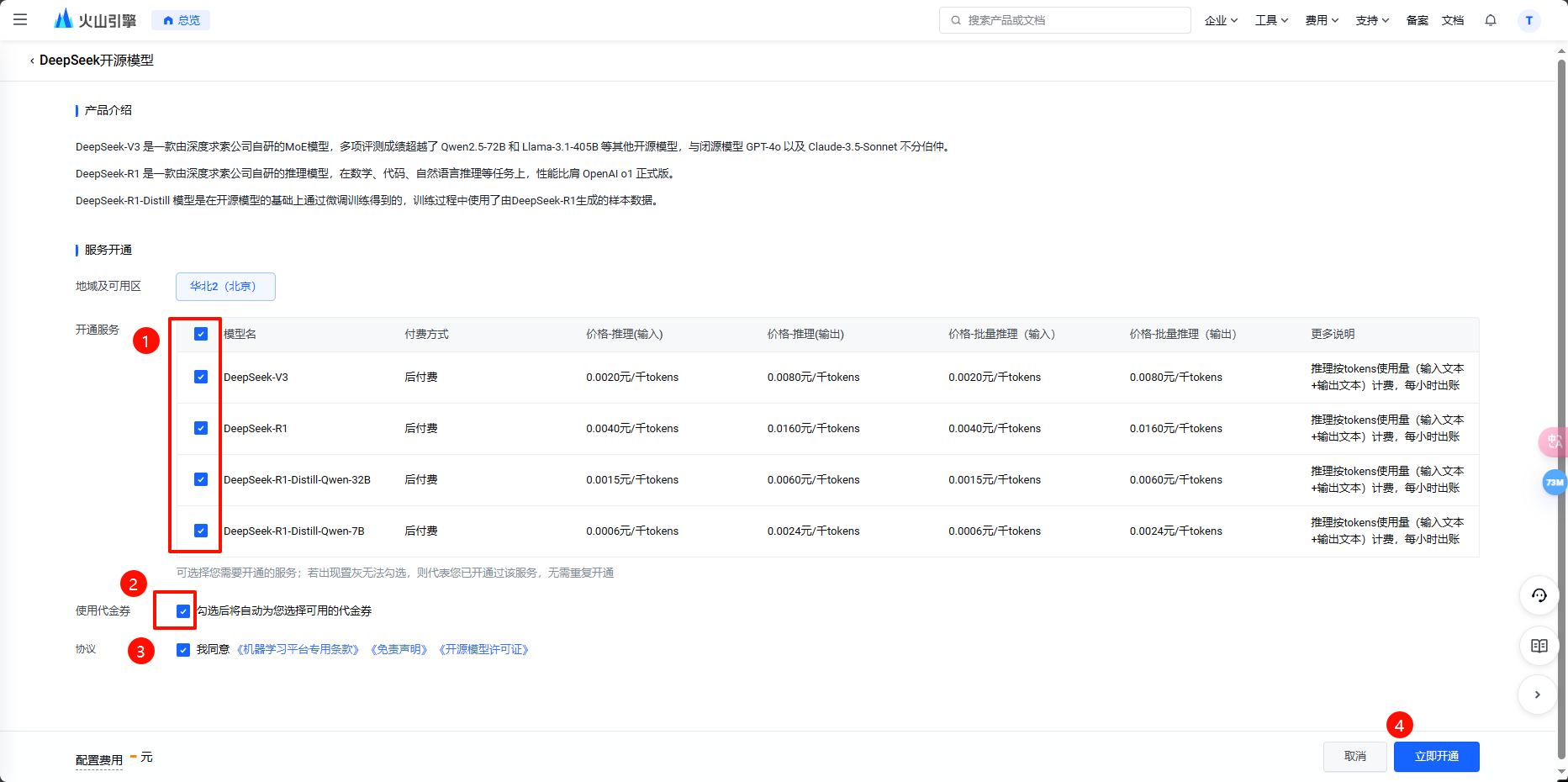Viewport: 1568px width, 782px height.
Task: Expand the 支持 dropdown menu
Action: 1372,20
